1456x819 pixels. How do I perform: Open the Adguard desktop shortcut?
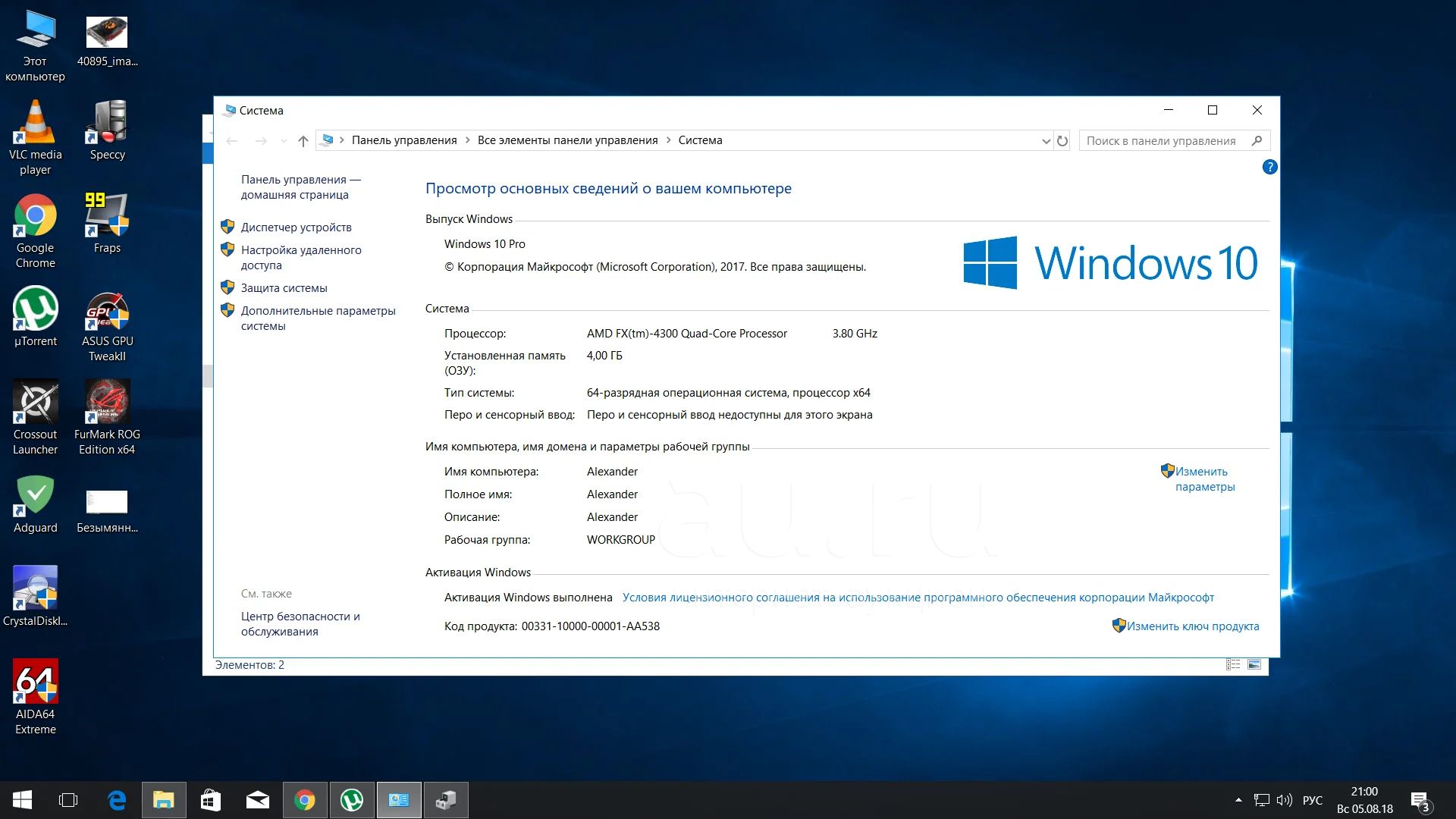35,505
